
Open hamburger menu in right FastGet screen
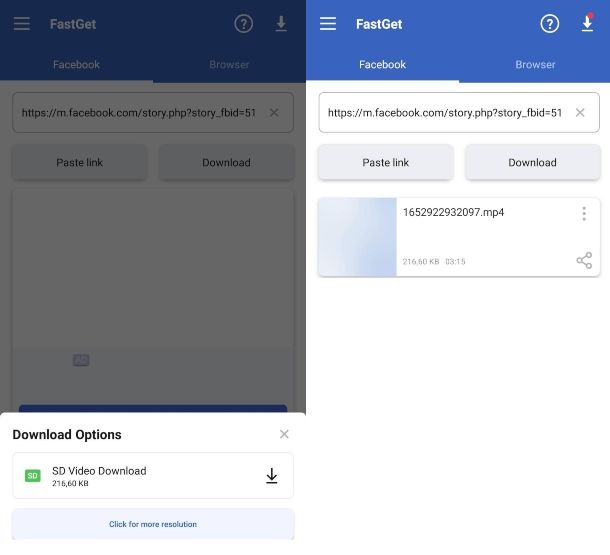328,24
